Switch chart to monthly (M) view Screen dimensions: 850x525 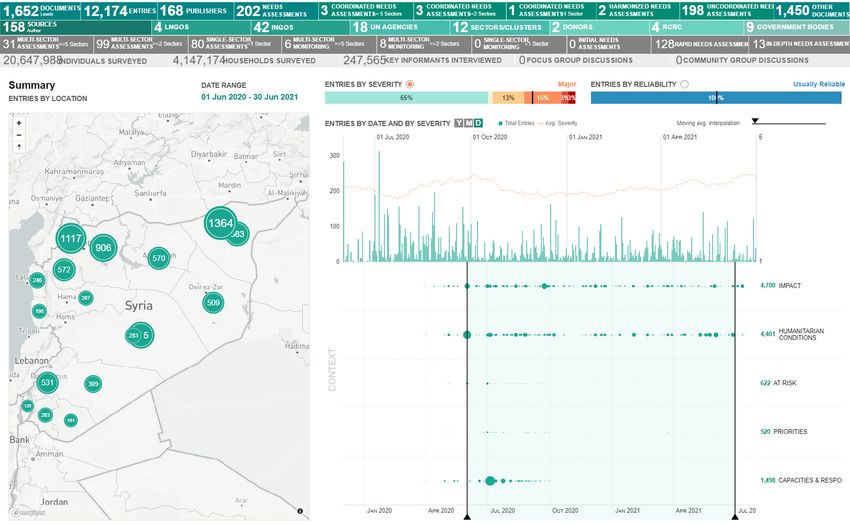pyautogui.click(x=469, y=123)
